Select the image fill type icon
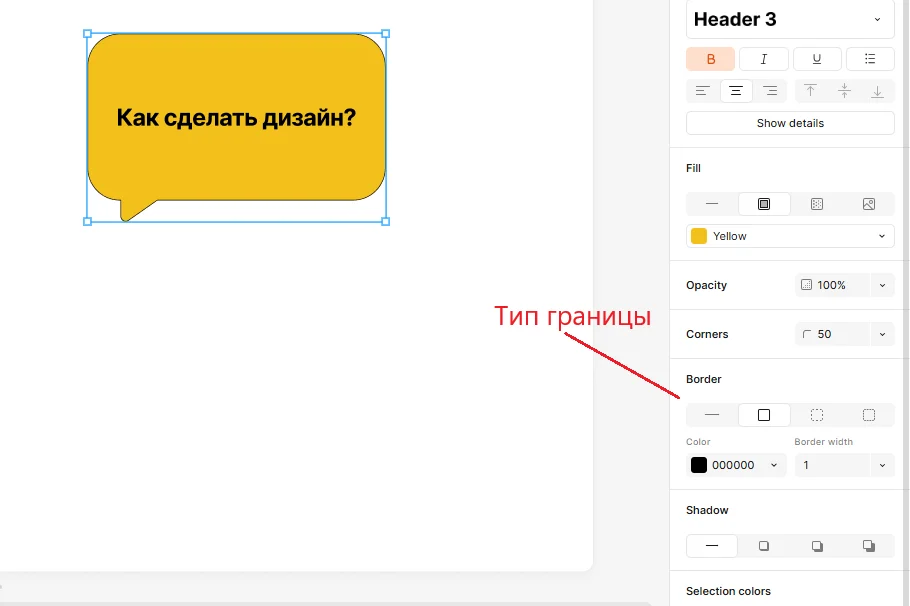This screenshot has width=910, height=606. (868, 204)
